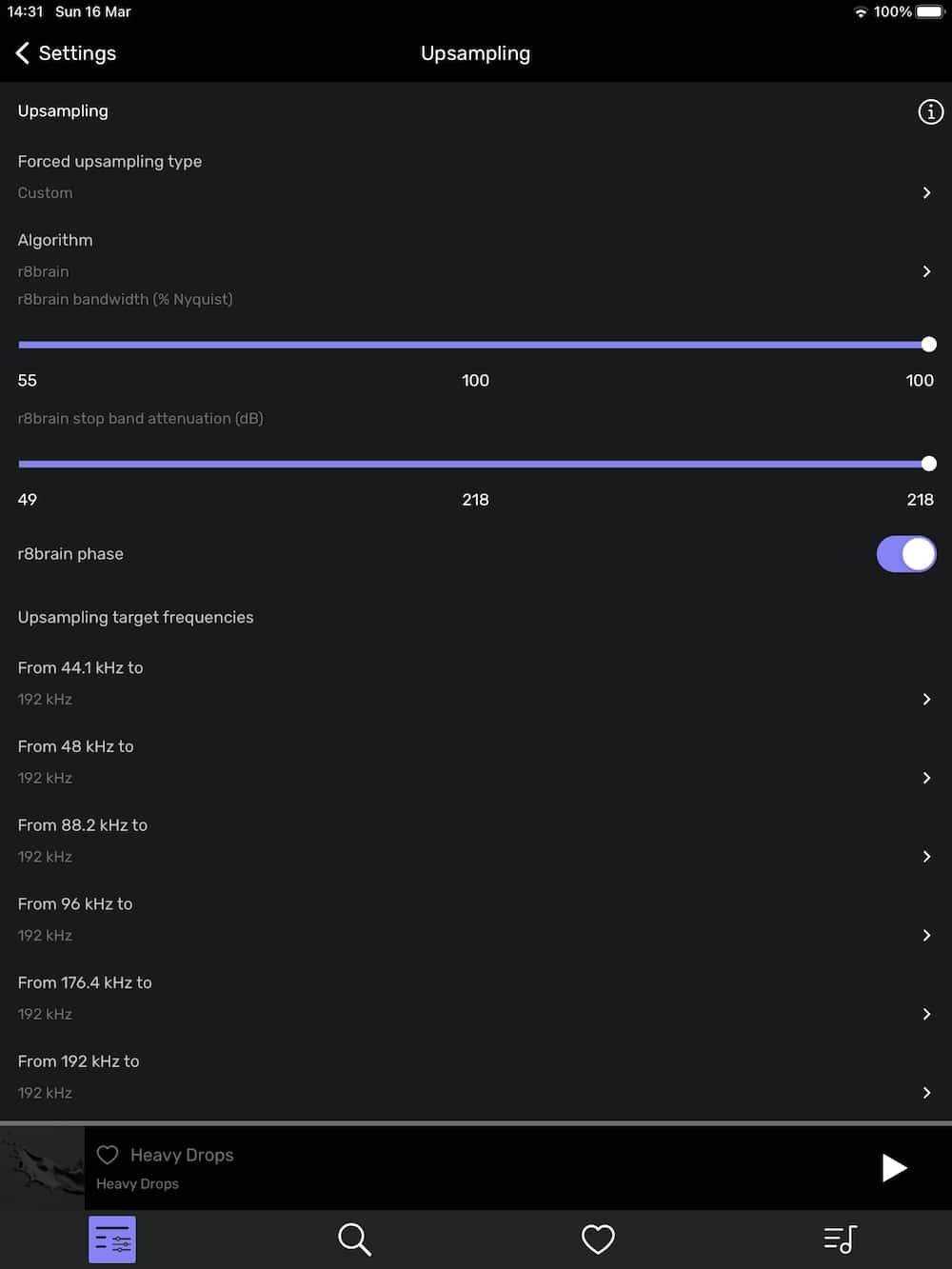Open From 48 kHz target option
This screenshot has width=952, height=1269.
[x=476, y=762]
